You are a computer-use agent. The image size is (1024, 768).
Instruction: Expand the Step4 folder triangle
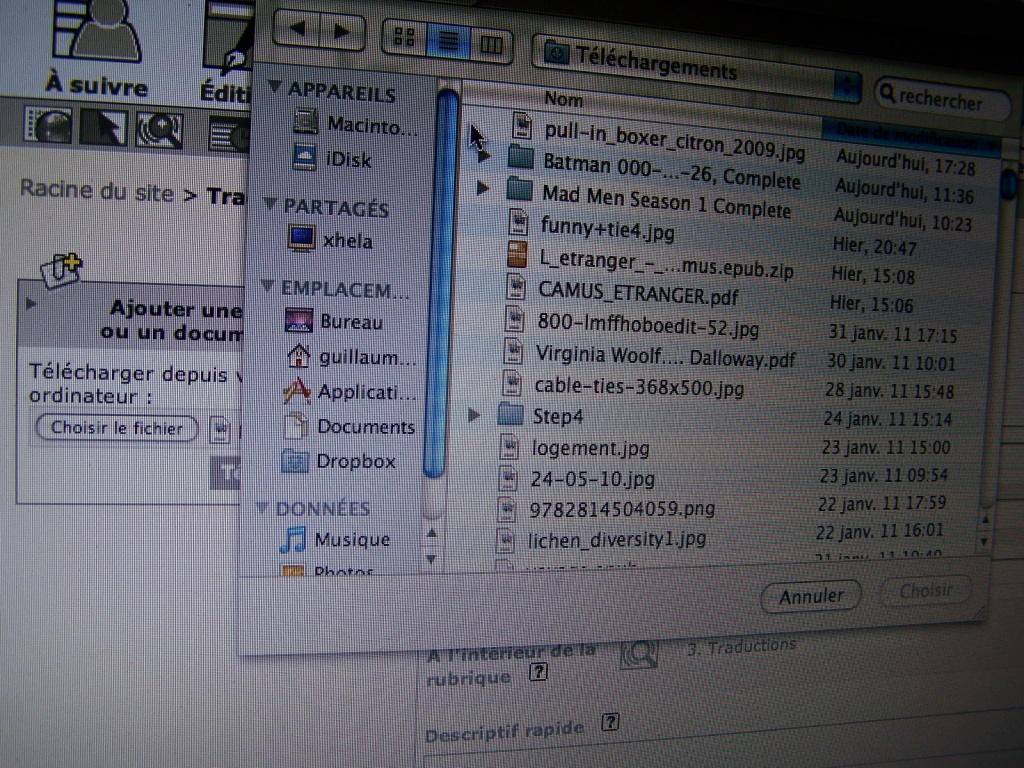click(475, 414)
